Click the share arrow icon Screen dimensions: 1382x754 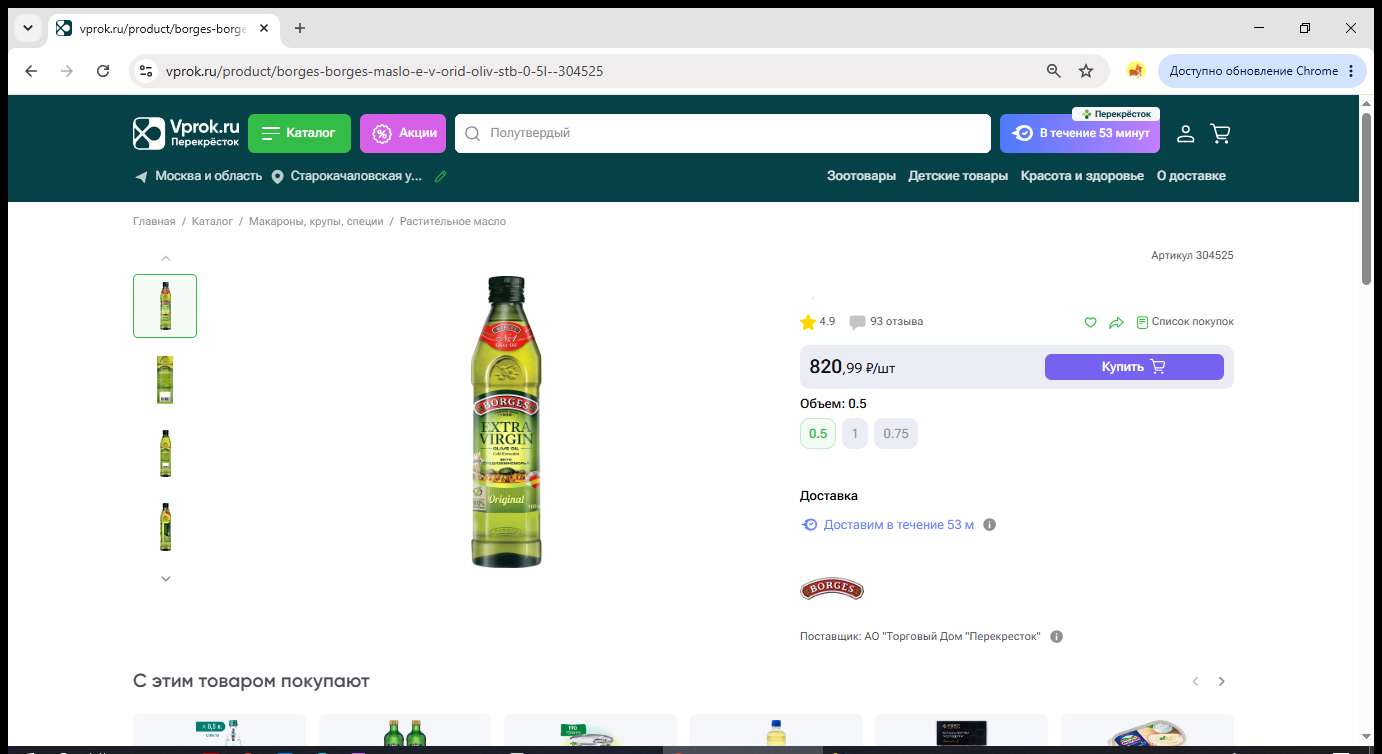[1117, 322]
